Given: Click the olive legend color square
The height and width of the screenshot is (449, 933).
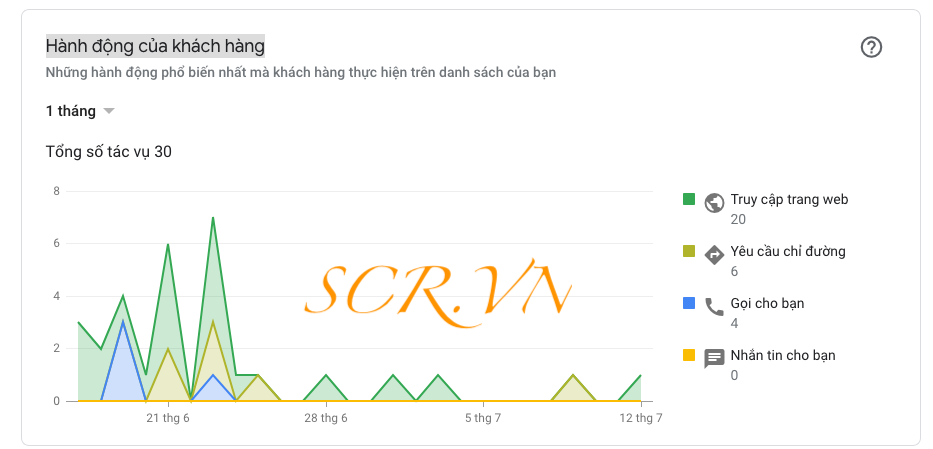Looking at the screenshot, I should (689, 251).
